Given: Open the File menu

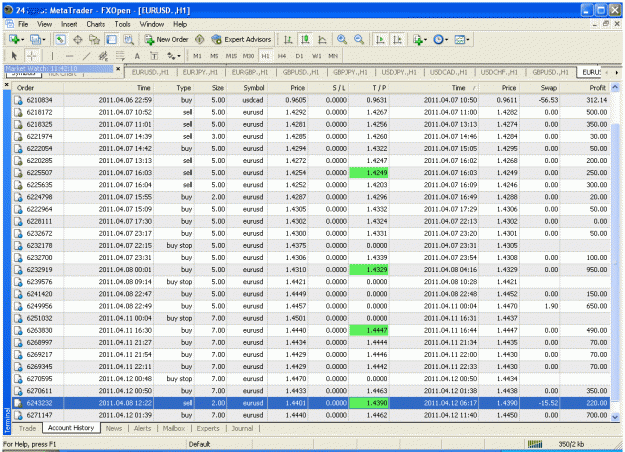Looking at the screenshot, I should 23,24.
